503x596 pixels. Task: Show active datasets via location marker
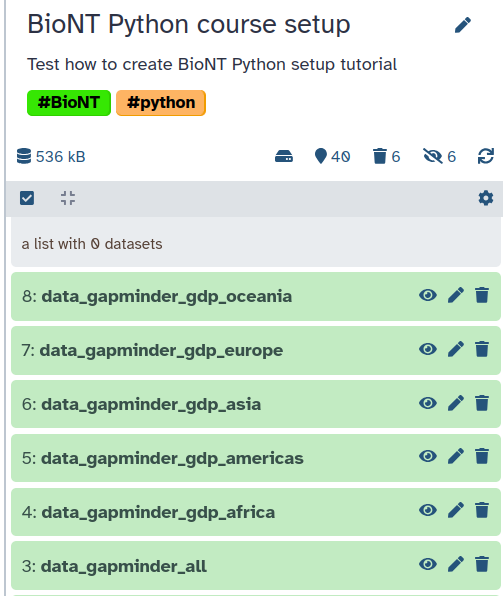pos(332,157)
